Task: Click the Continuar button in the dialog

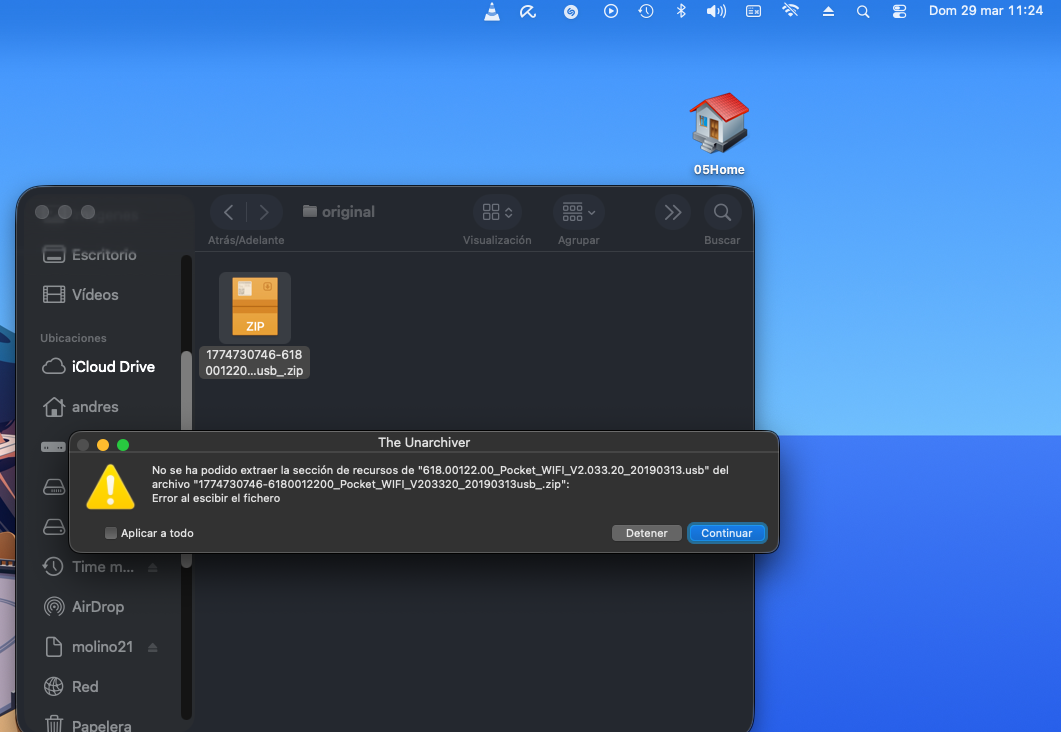Action: tap(726, 533)
